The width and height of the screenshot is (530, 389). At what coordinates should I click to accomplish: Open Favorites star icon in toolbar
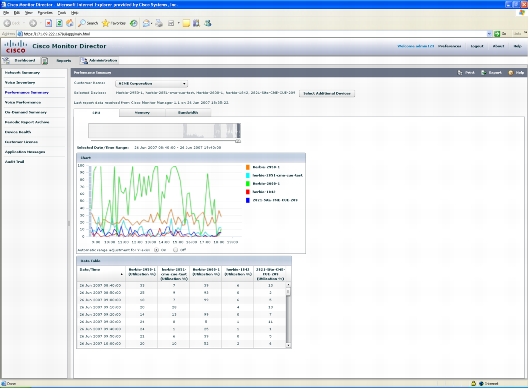pos(105,23)
